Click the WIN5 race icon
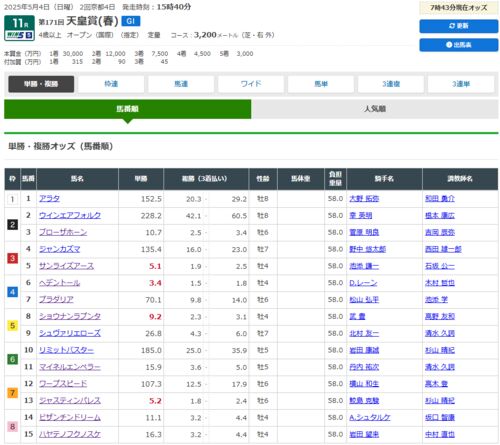500x445 pixels. [x=19, y=35]
